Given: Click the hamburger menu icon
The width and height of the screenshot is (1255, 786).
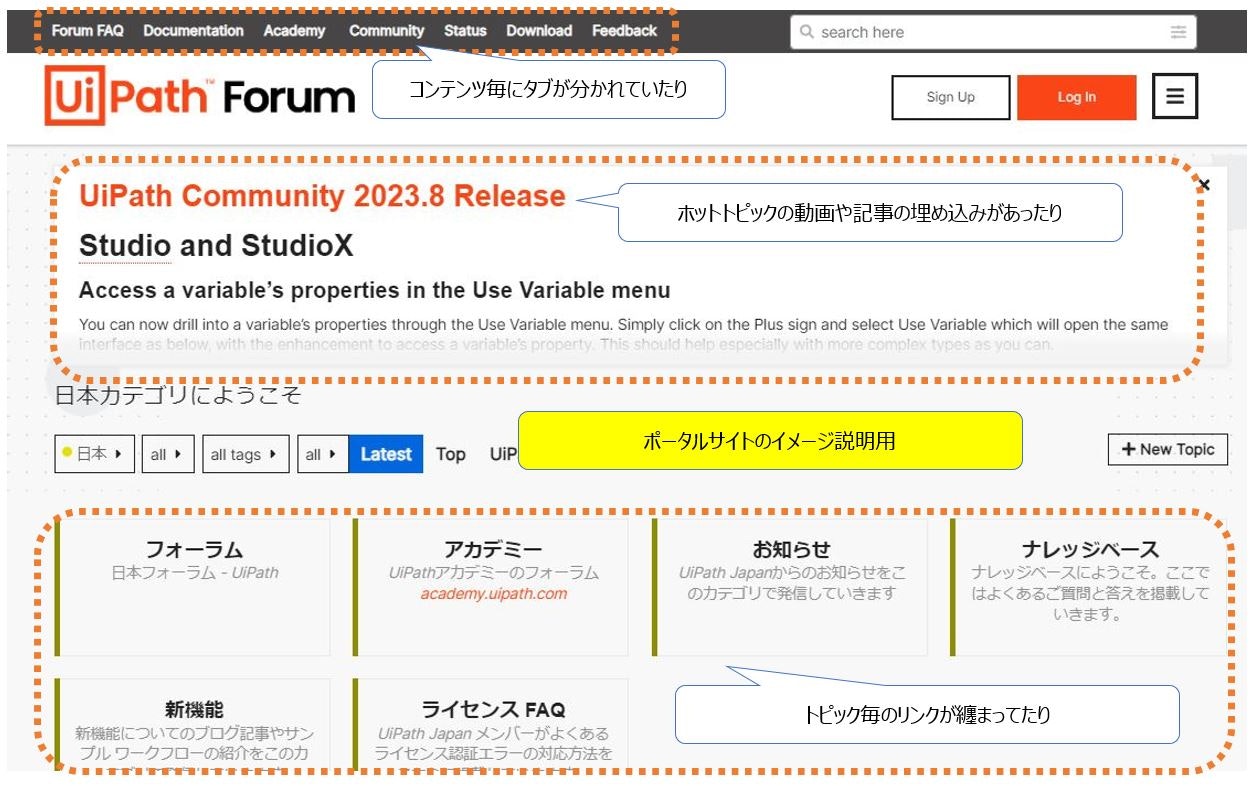Looking at the screenshot, I should (1175, 96).
